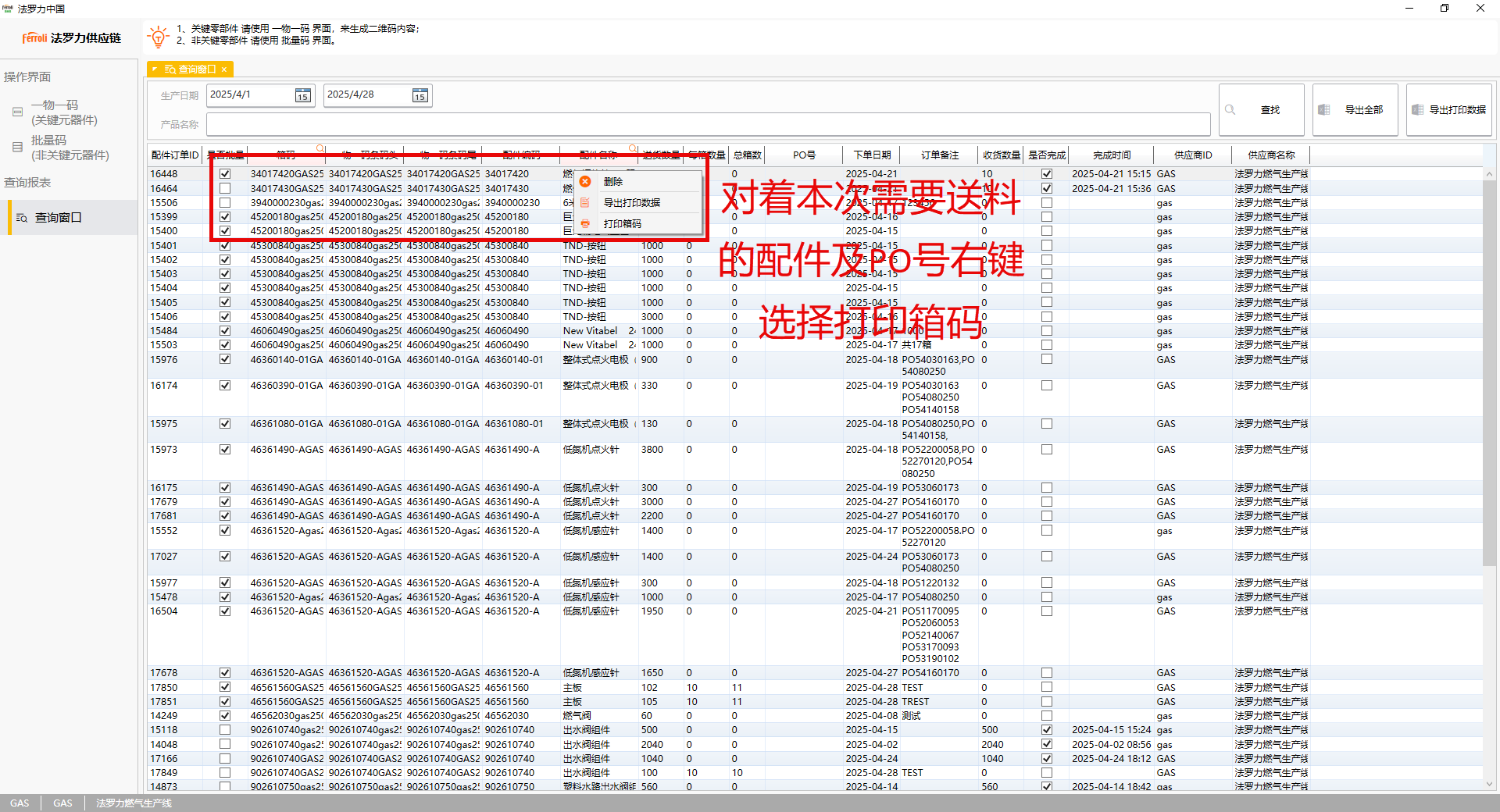This screenshot has width=1500, height=812.
Task: Sort by PO号 column header
Action: (x=804, y=155)
